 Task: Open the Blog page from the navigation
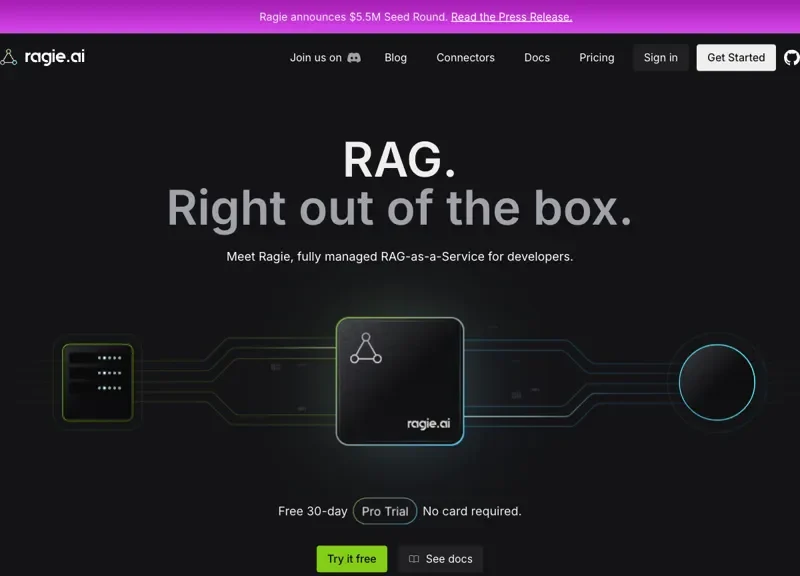(x=396, y=58)
